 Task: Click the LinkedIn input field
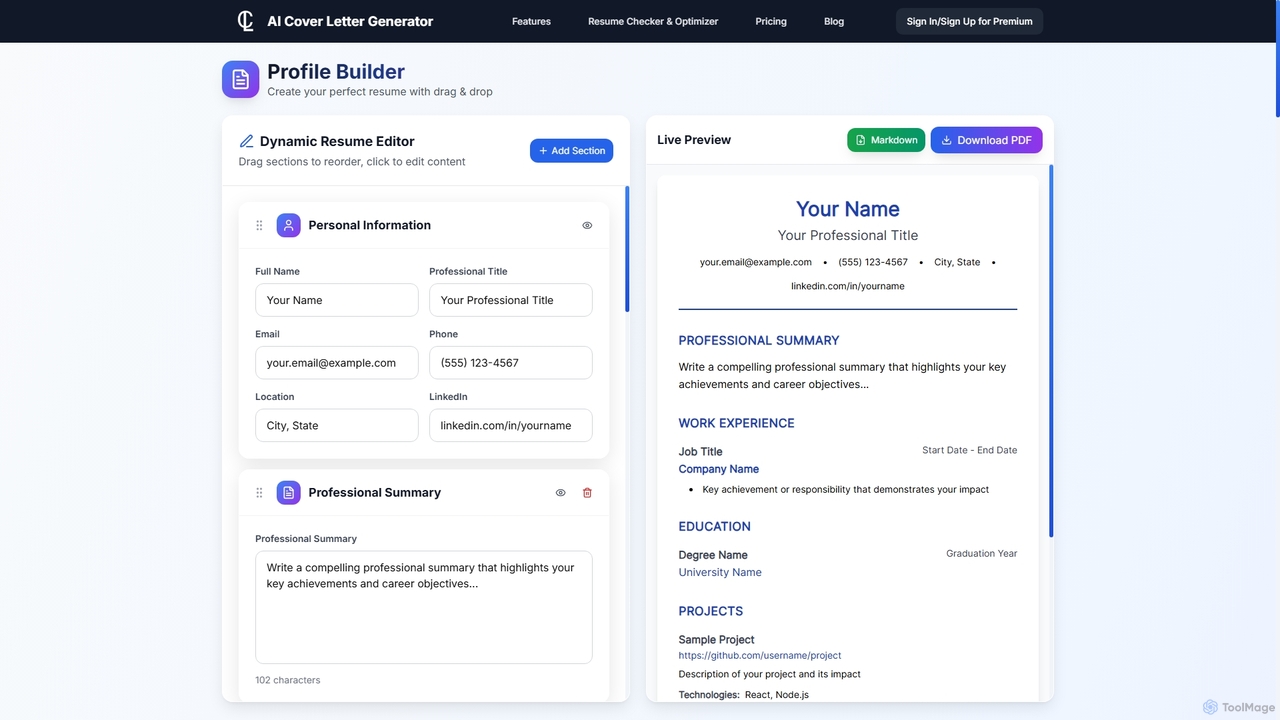511,425
